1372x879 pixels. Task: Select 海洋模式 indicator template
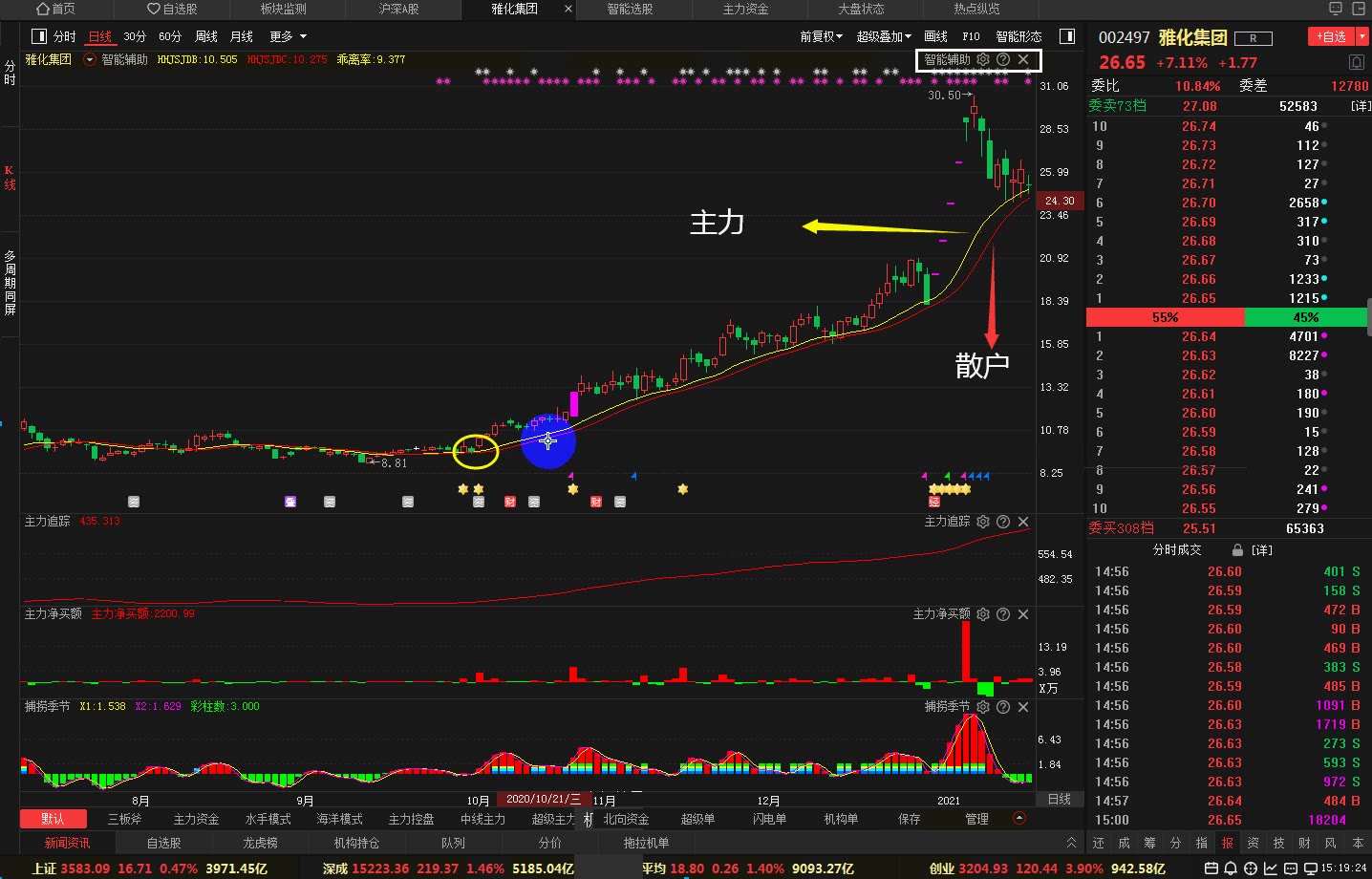[x=339, y=819]
